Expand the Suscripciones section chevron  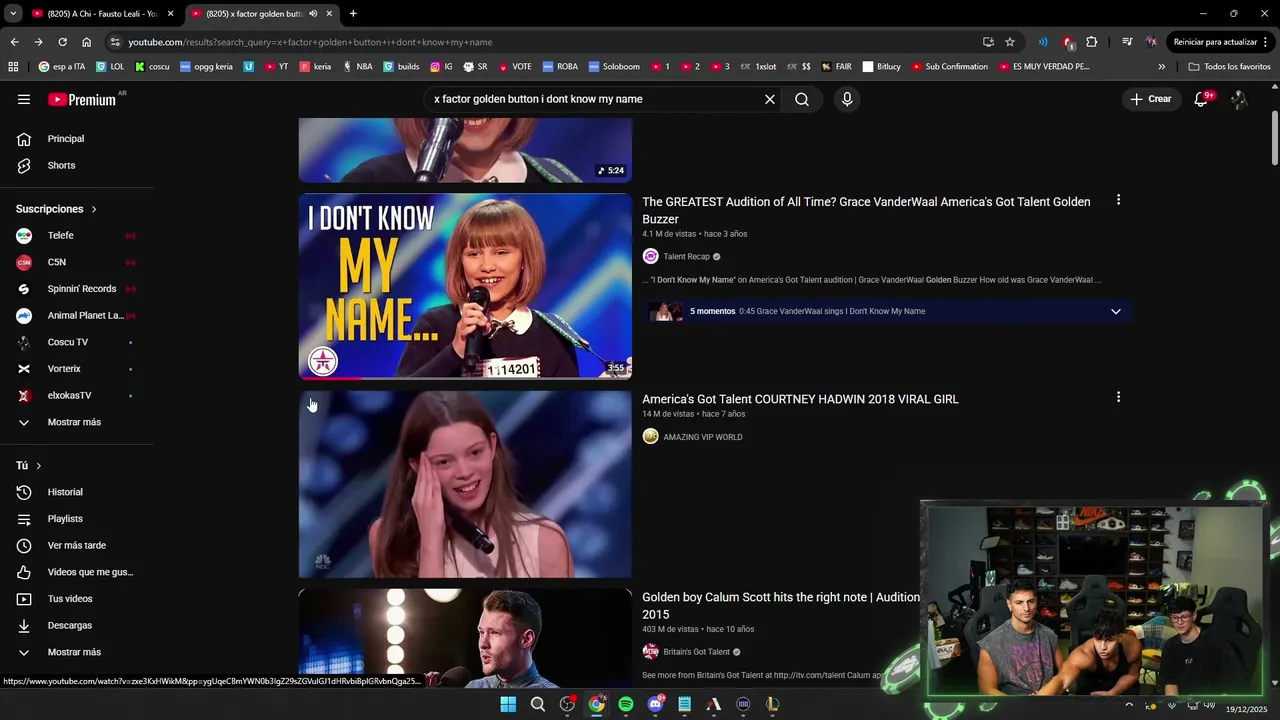(94, 209)
